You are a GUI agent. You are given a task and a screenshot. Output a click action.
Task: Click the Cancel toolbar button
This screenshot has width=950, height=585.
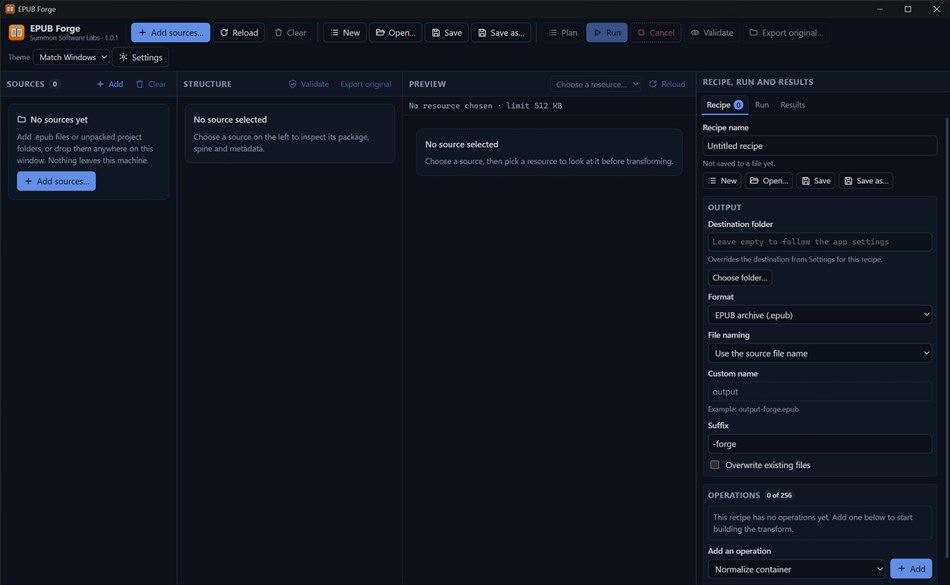(656, 33)
